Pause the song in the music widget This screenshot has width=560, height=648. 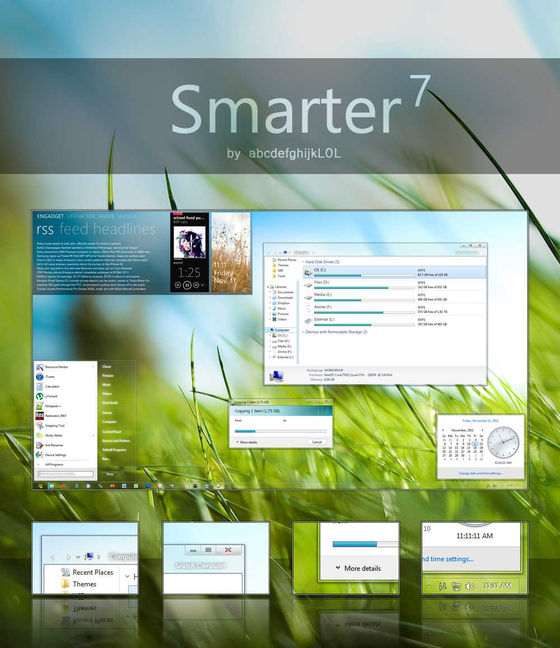tap(187, 285)
